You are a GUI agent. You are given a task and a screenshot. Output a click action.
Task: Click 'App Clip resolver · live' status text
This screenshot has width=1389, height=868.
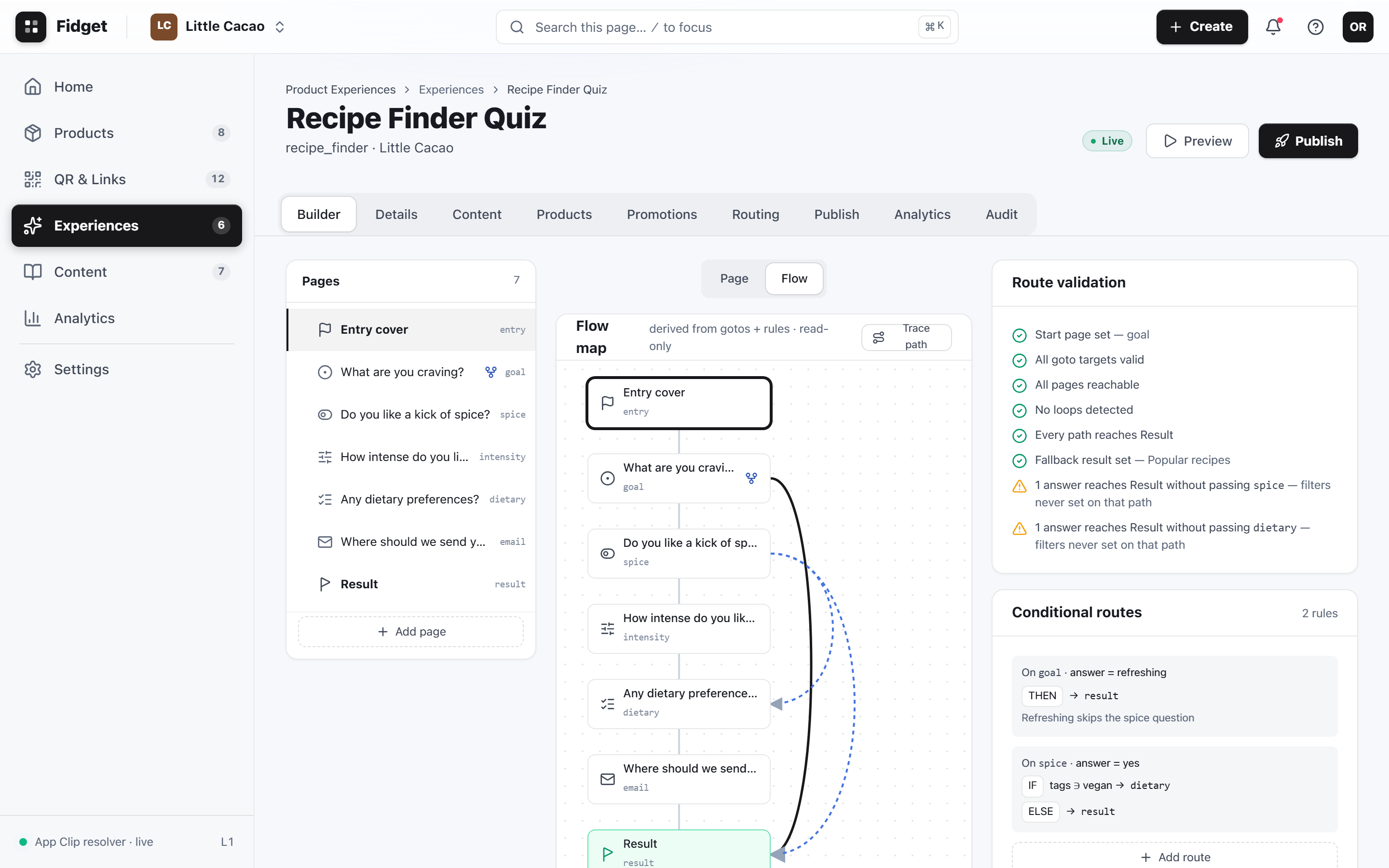click(94, 841)
